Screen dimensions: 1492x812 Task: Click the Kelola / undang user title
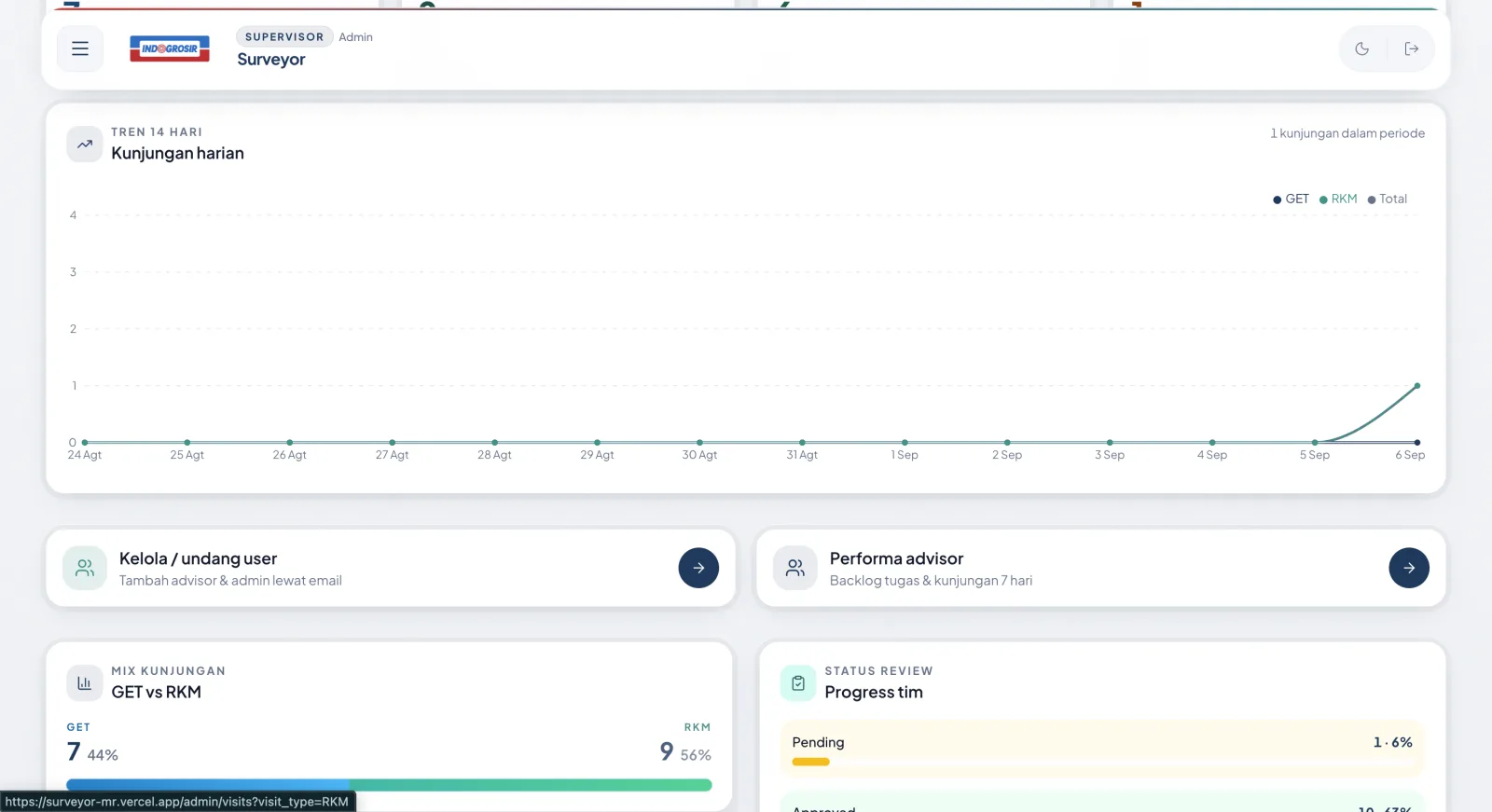[198, 558]
